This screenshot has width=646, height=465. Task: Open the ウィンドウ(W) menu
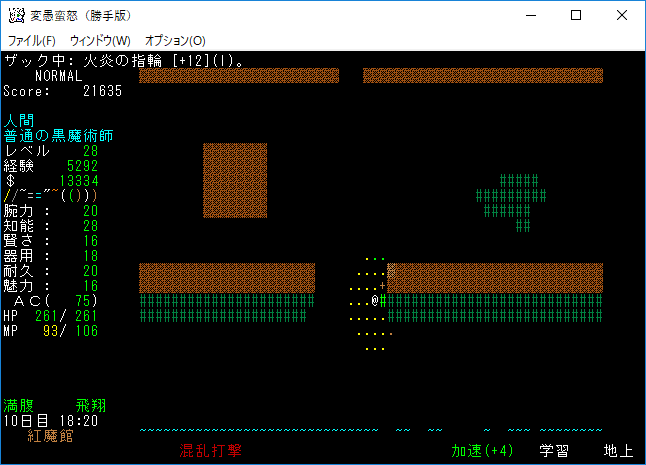(100, 41)
